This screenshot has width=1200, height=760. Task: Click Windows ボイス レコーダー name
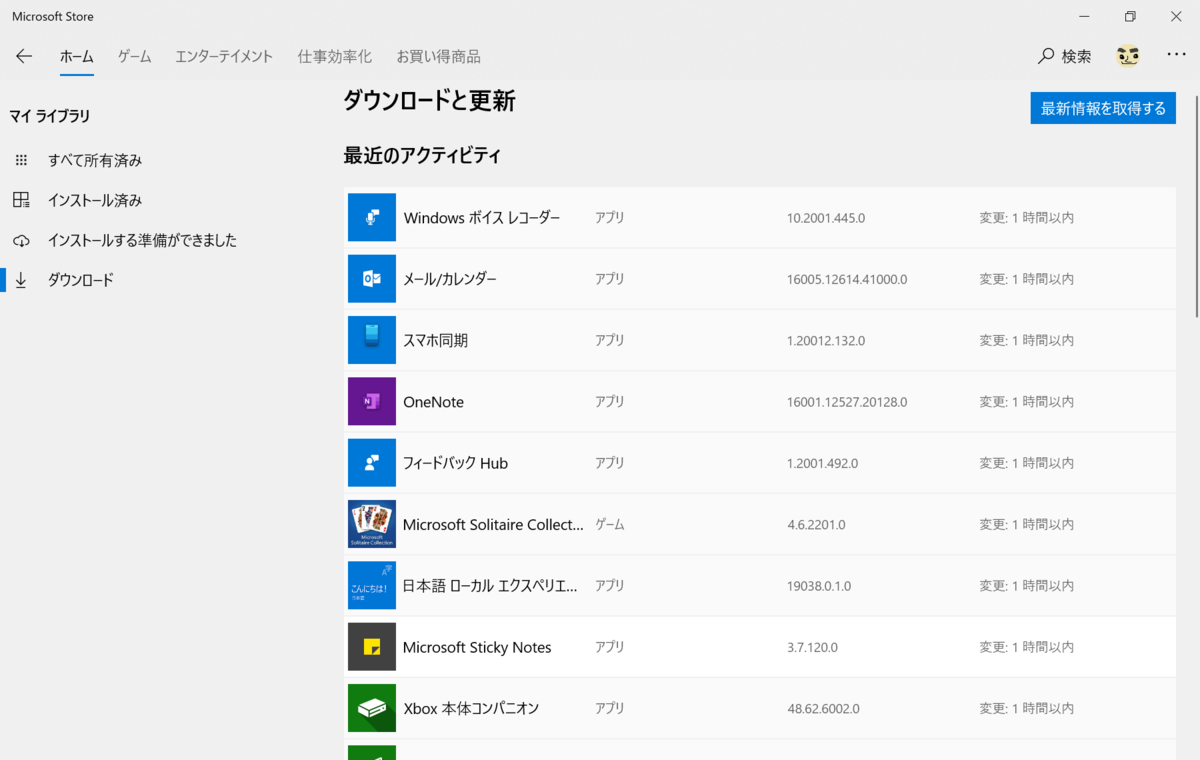(482, 217)
